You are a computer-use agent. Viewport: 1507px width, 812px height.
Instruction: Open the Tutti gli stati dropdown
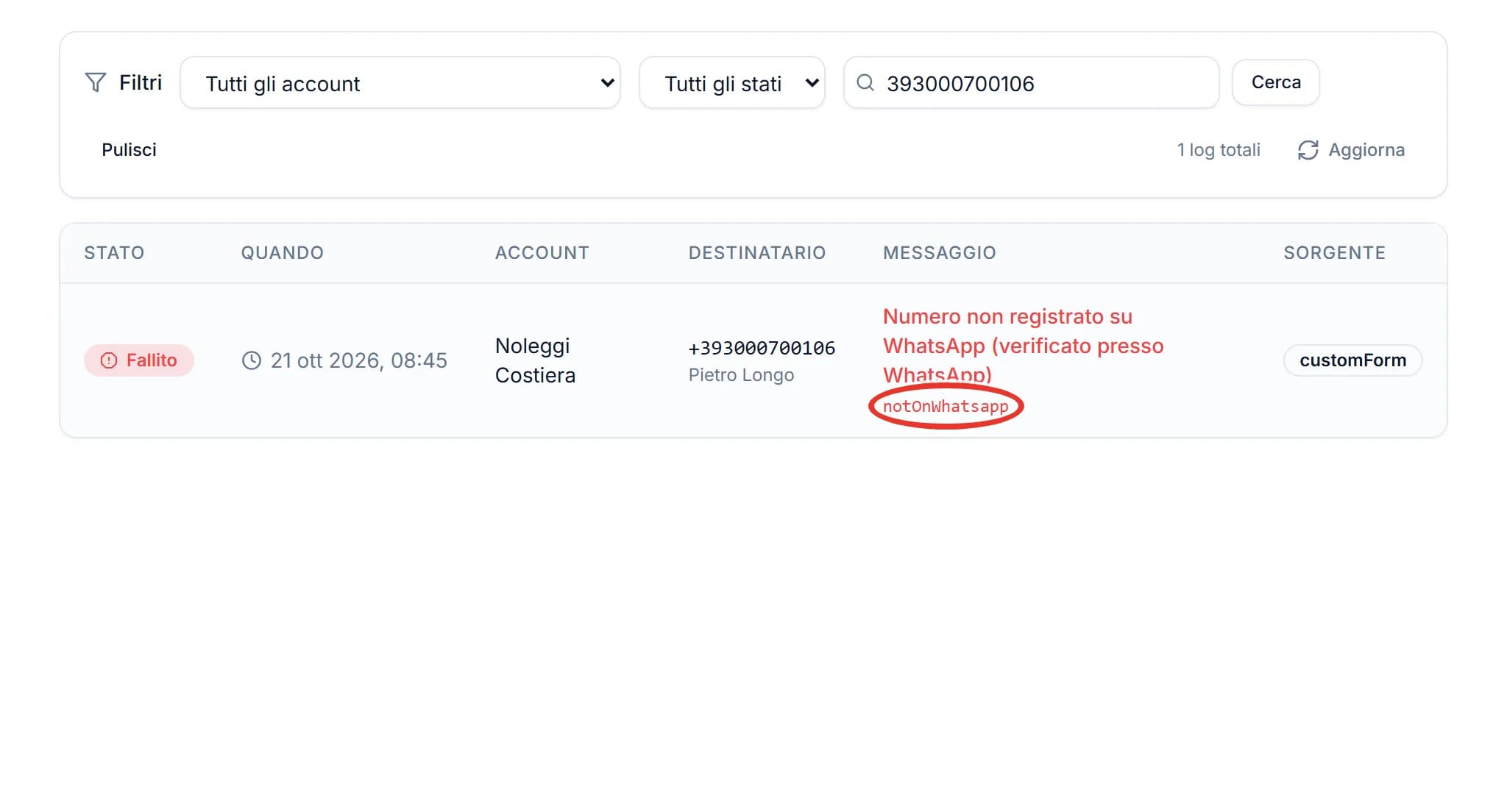732,83
